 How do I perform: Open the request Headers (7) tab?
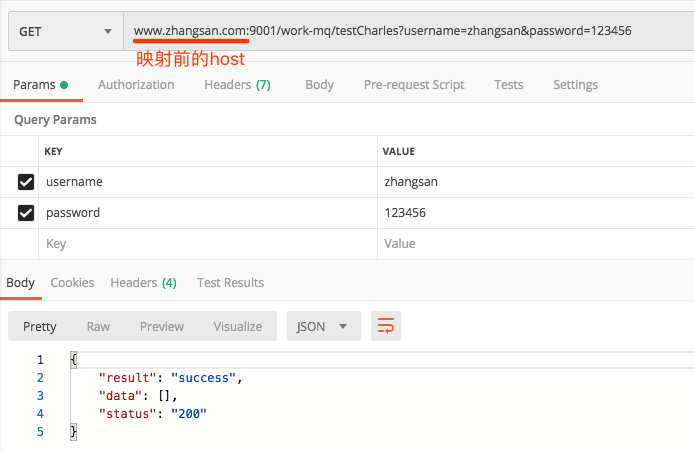[237, 85]
